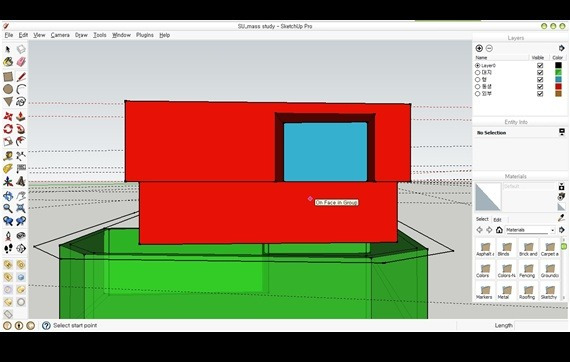
Task: Click the Add Layer plus button
Action: (479, 48)
